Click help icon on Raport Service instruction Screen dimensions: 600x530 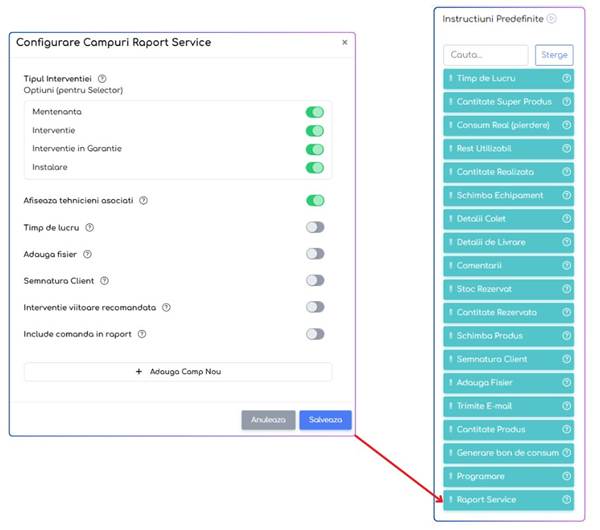click(x=566, y=499)
